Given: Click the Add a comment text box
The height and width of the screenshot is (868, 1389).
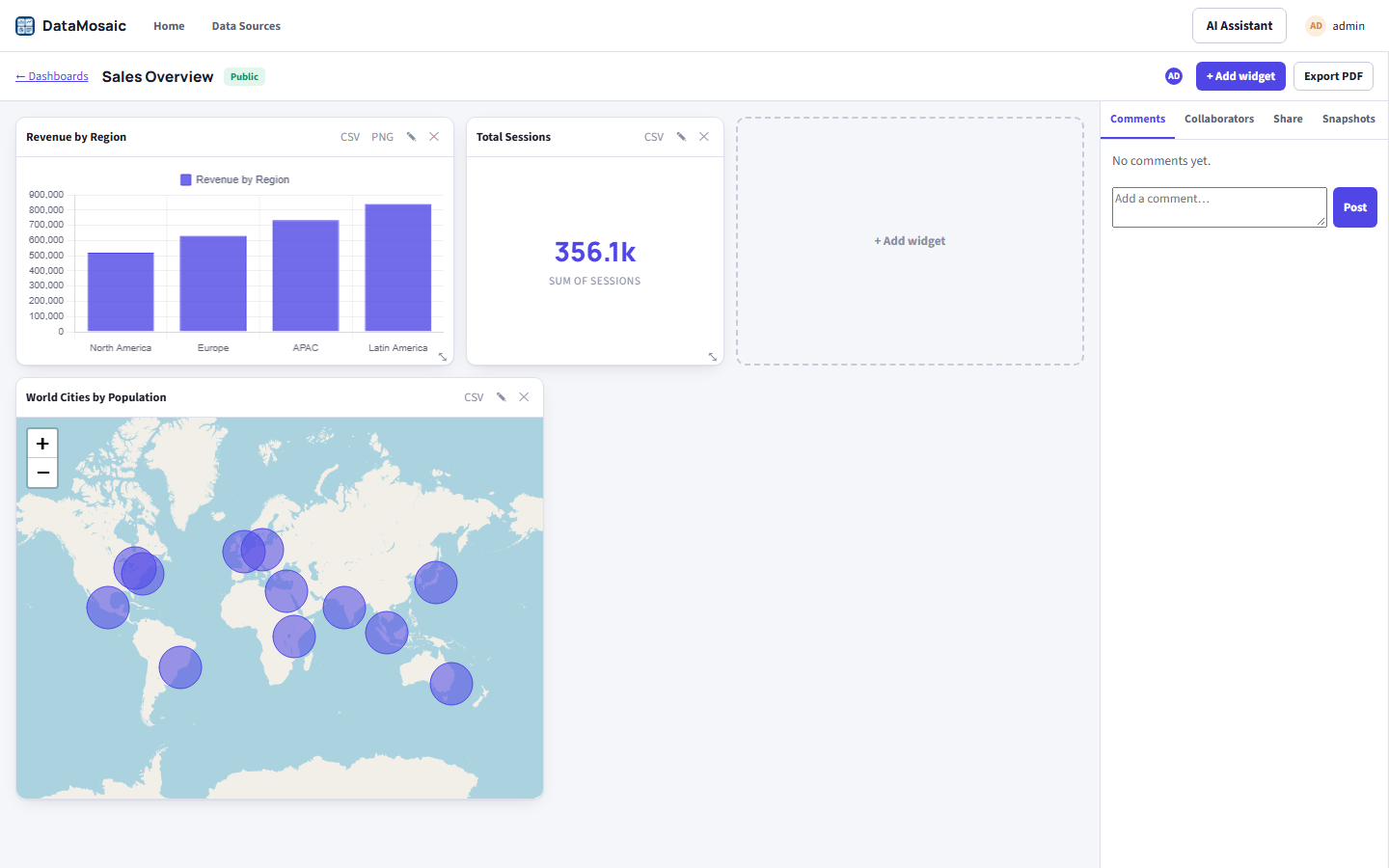Looking at the screenshot, I should click(1219, 207).
